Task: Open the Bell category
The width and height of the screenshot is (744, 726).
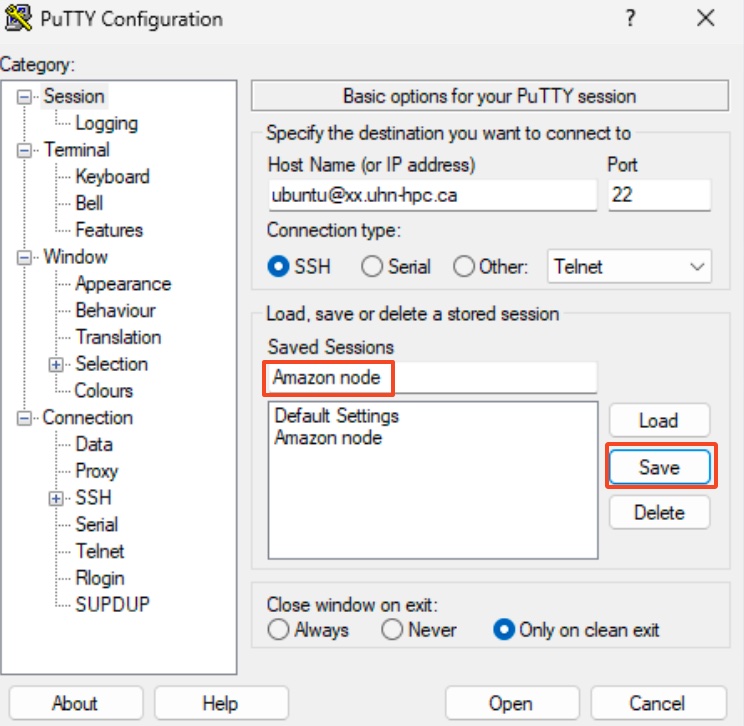Action: point(89,203)
